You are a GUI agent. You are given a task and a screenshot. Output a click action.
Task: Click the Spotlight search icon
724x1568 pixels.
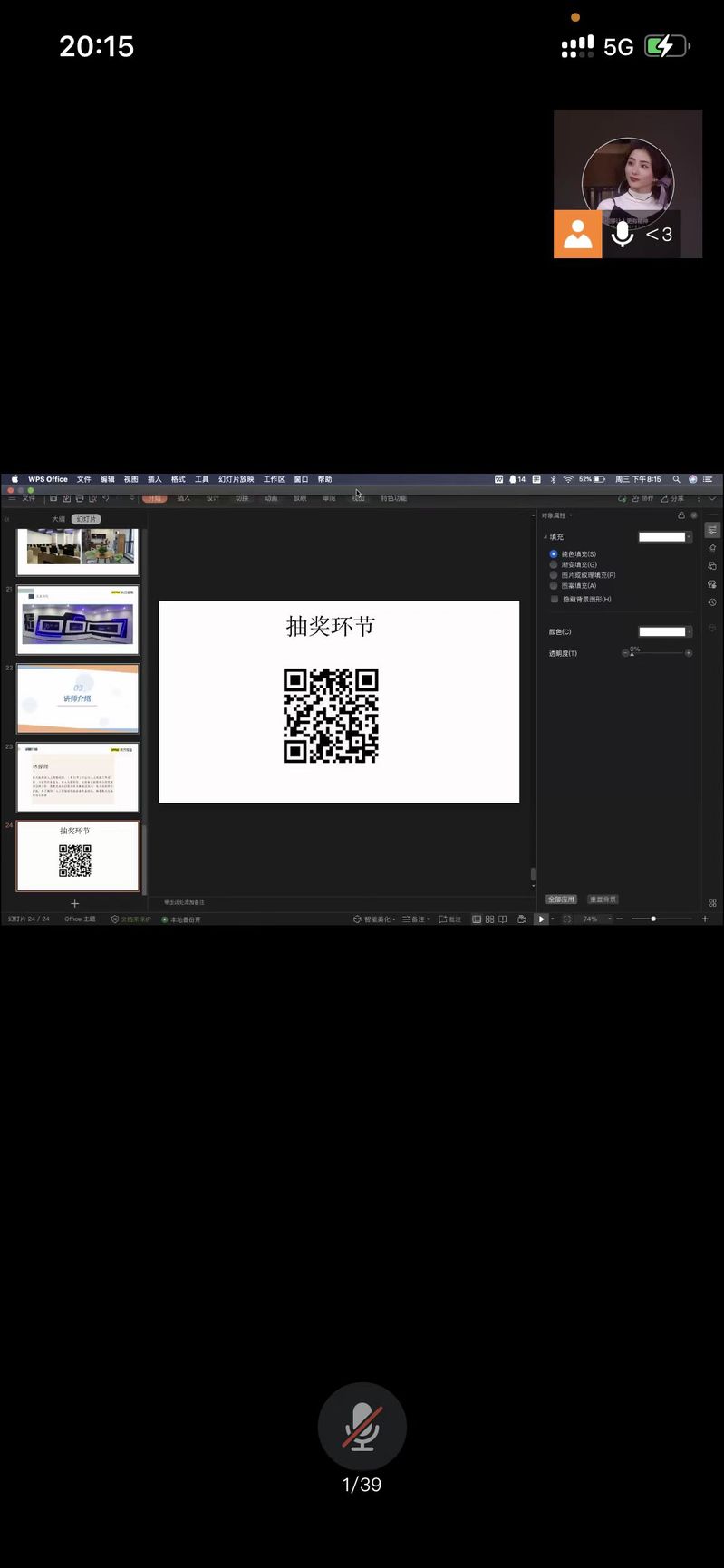coord(676,479)
